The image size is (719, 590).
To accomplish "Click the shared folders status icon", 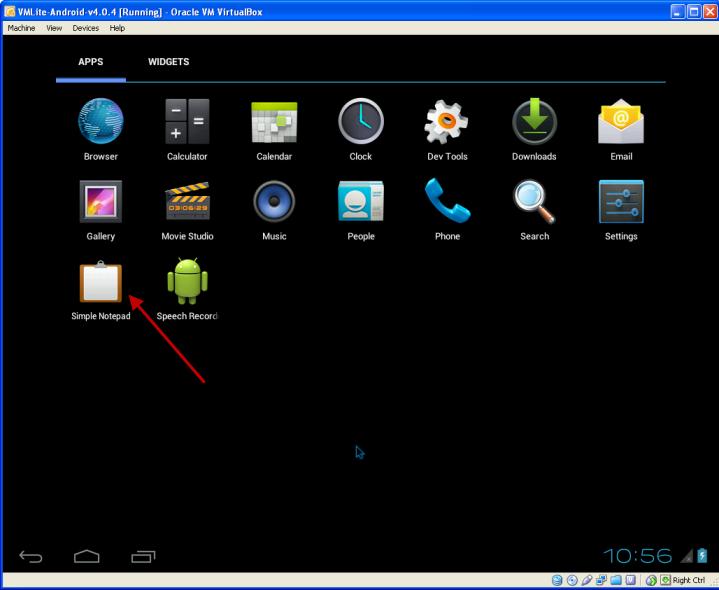I will [x=616, y=580].
